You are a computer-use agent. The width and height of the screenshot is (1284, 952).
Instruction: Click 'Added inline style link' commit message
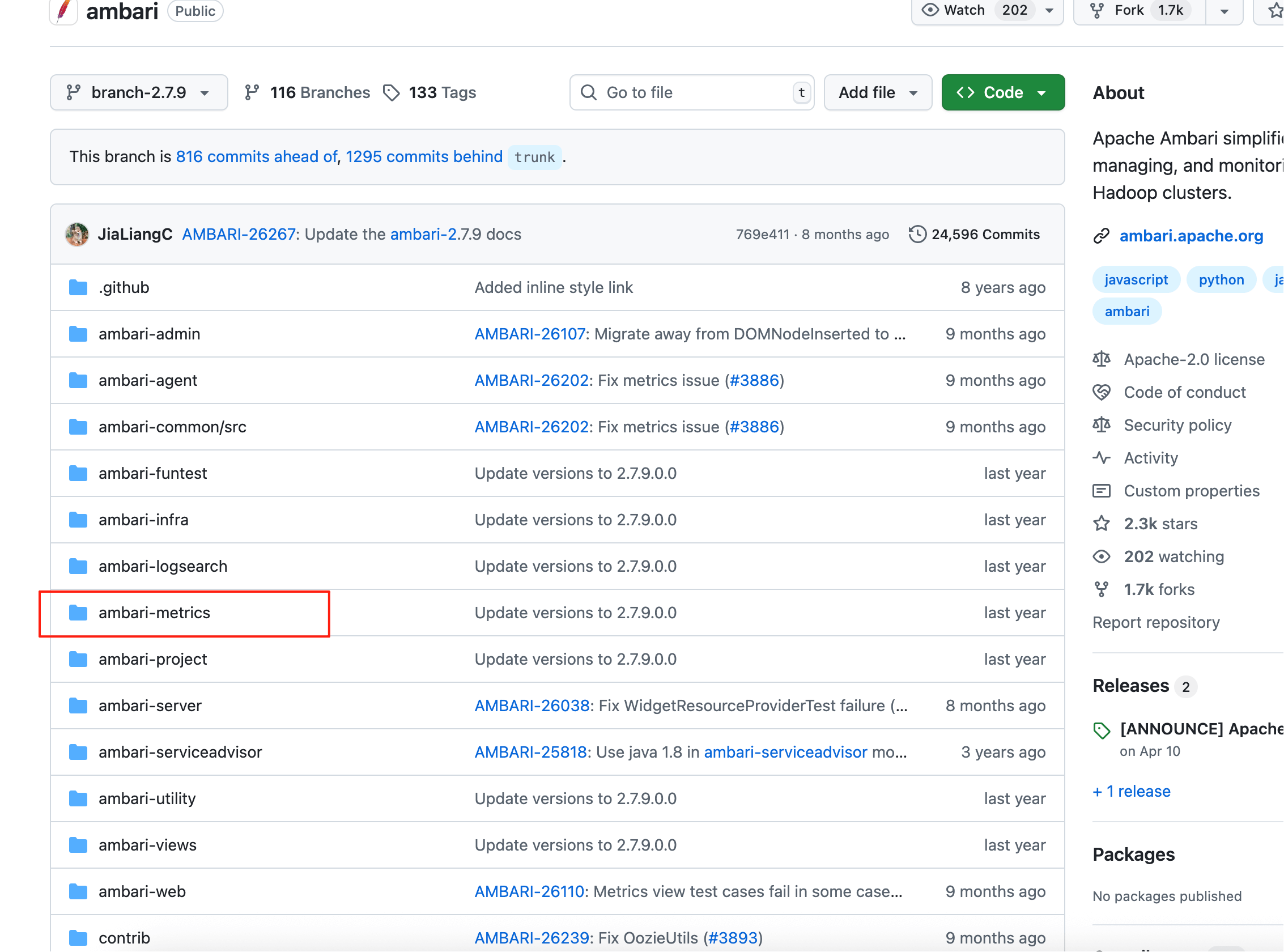tap(554, 287)
